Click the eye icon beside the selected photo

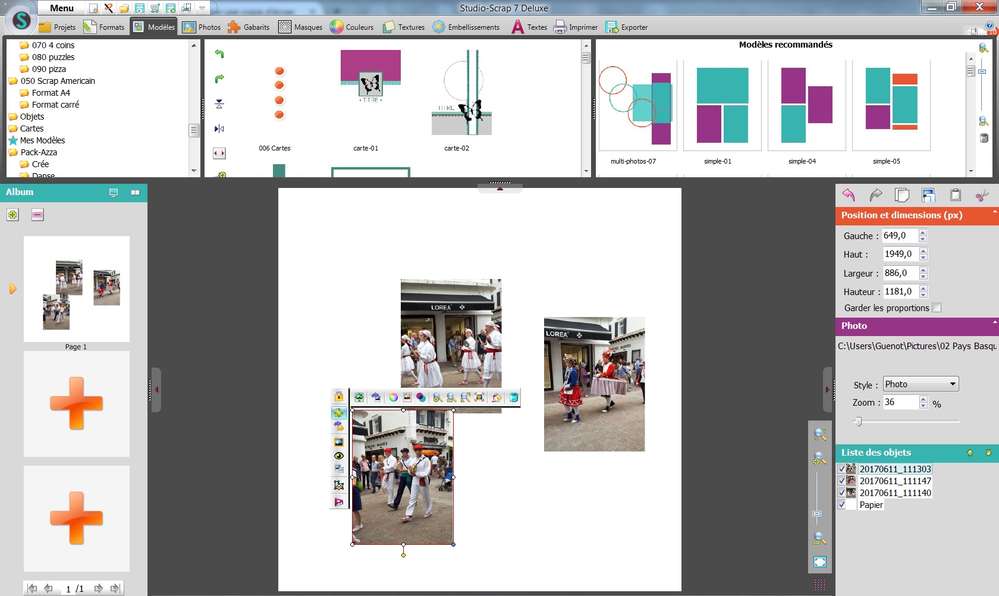click(339, 455)
